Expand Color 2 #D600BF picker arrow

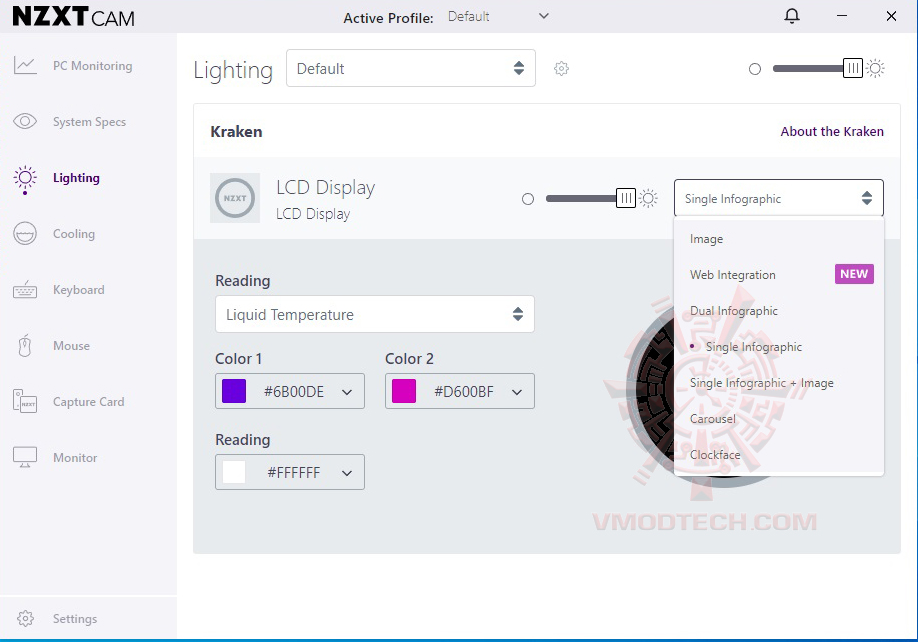516,392
